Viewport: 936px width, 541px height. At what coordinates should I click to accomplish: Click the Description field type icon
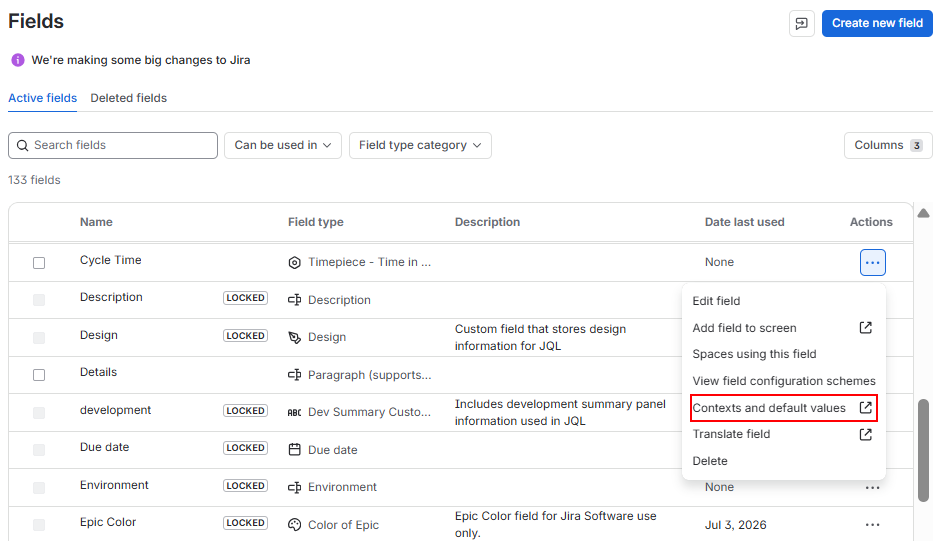coord(294,300)
